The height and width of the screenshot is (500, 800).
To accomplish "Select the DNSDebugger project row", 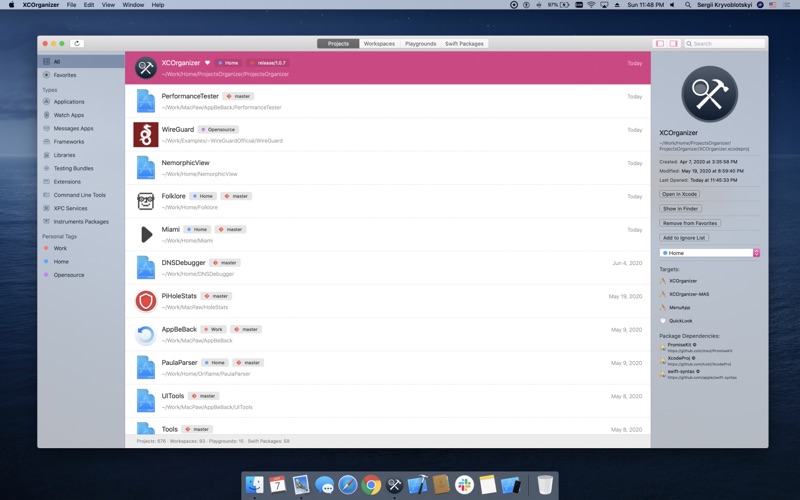I will (388, 268).
